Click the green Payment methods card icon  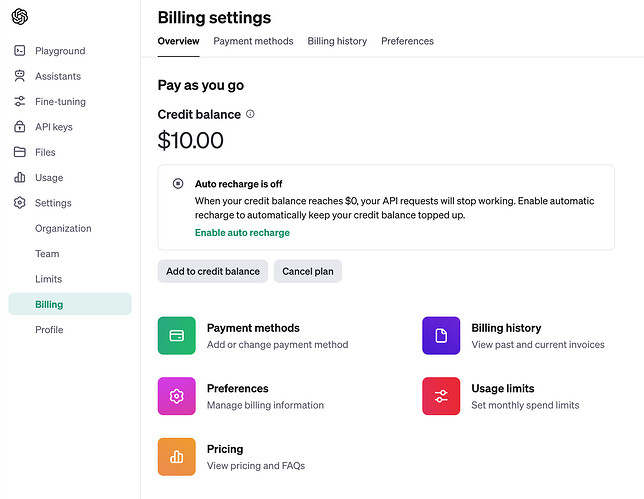[177, 336]
